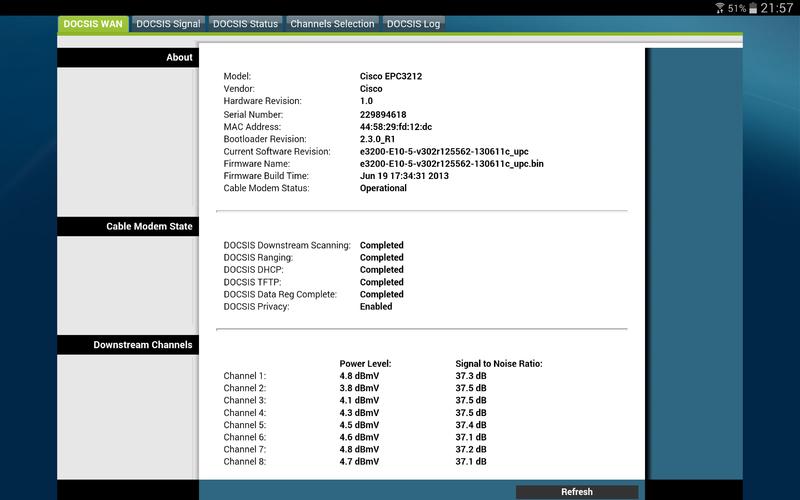Click the Operational cable modem status value
Image resolution: width=800 pixels, height=500 pixels.
click(383, 188)
